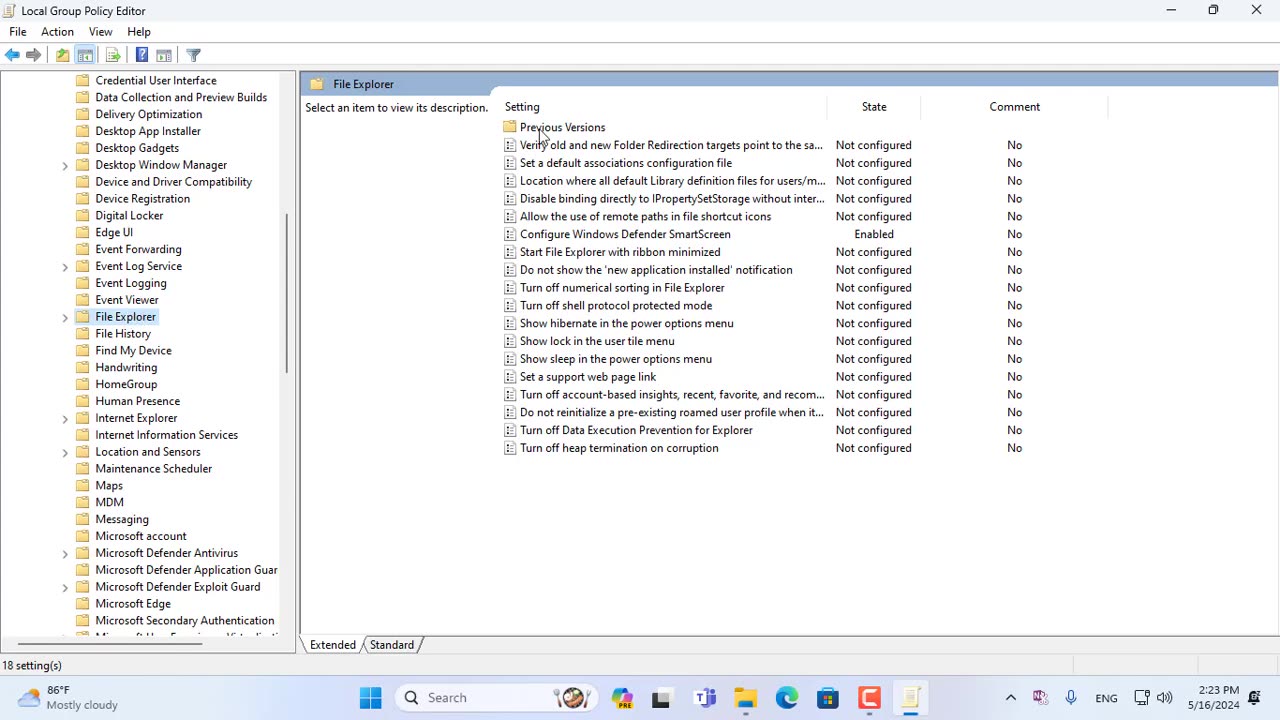Toggle the Show/Hide Action Pane icon
The image size is (1280, 720).
click(164, 55)
